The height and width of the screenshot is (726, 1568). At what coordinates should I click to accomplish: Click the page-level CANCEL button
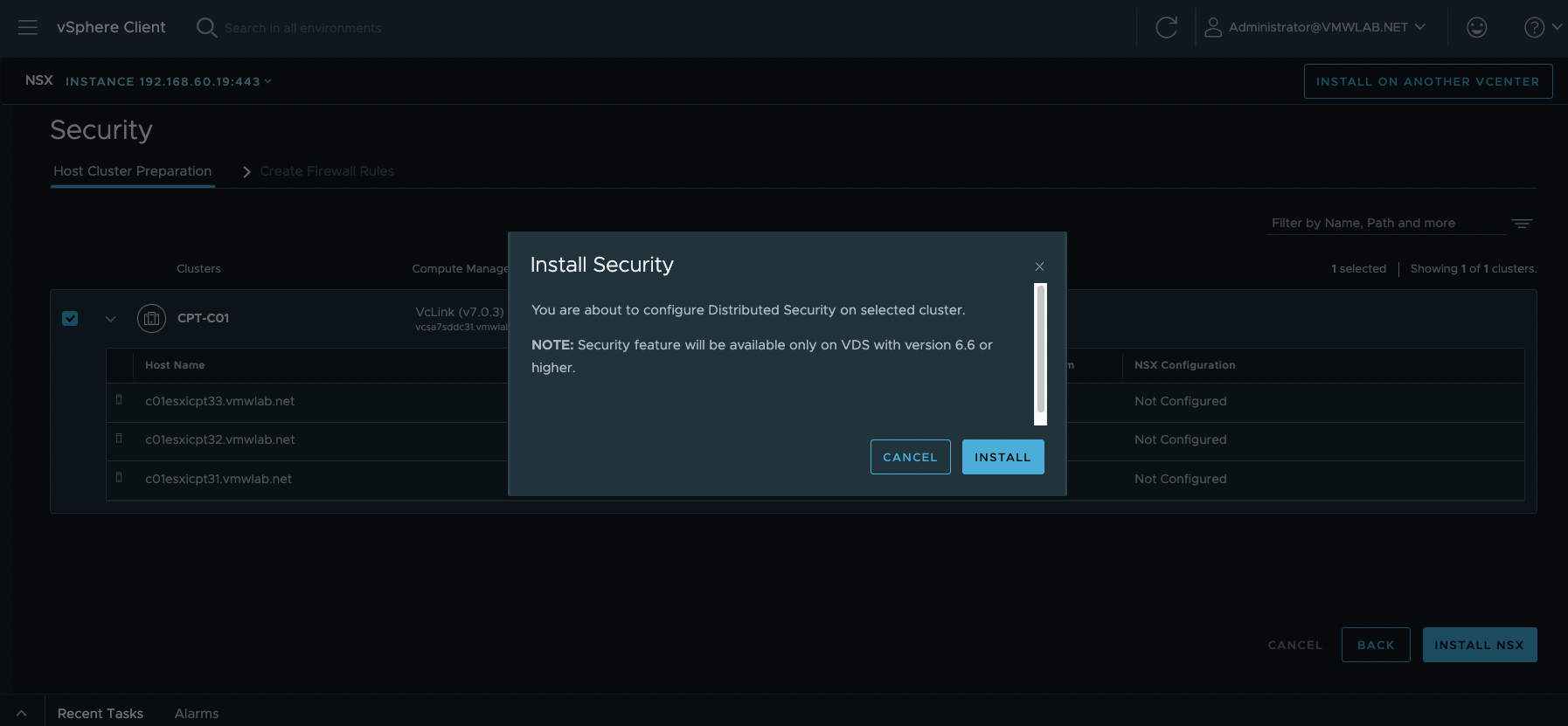click(1295, 645)
